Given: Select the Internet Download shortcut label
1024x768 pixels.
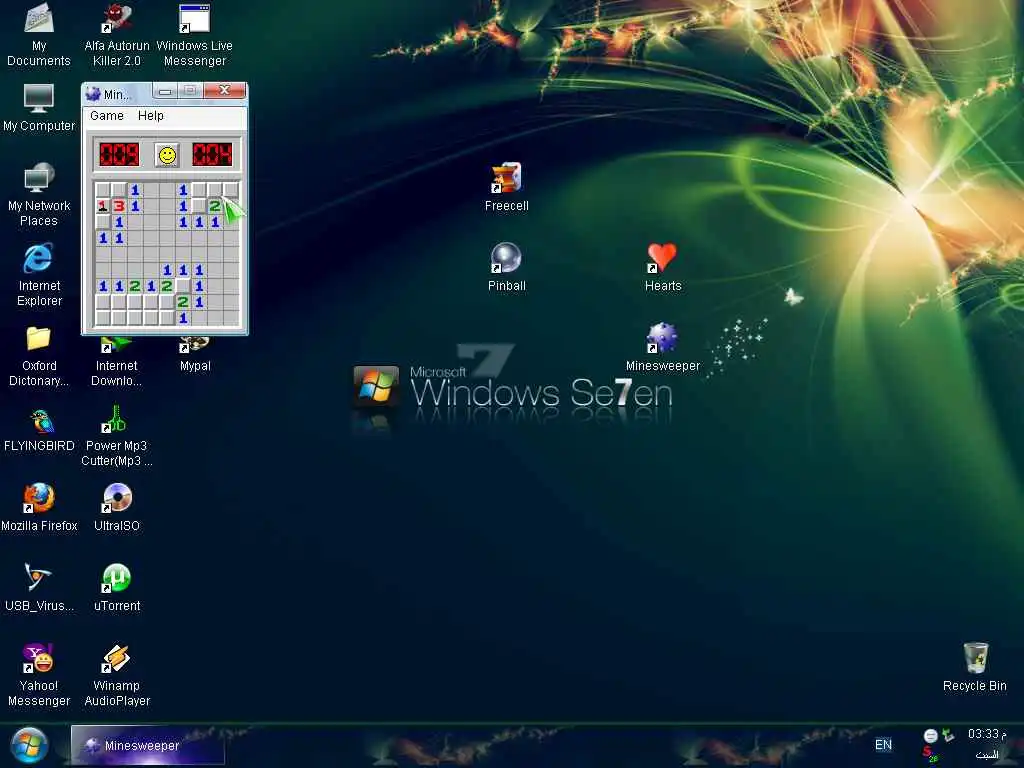Looking at the screenshot, I should coord(116,373).
